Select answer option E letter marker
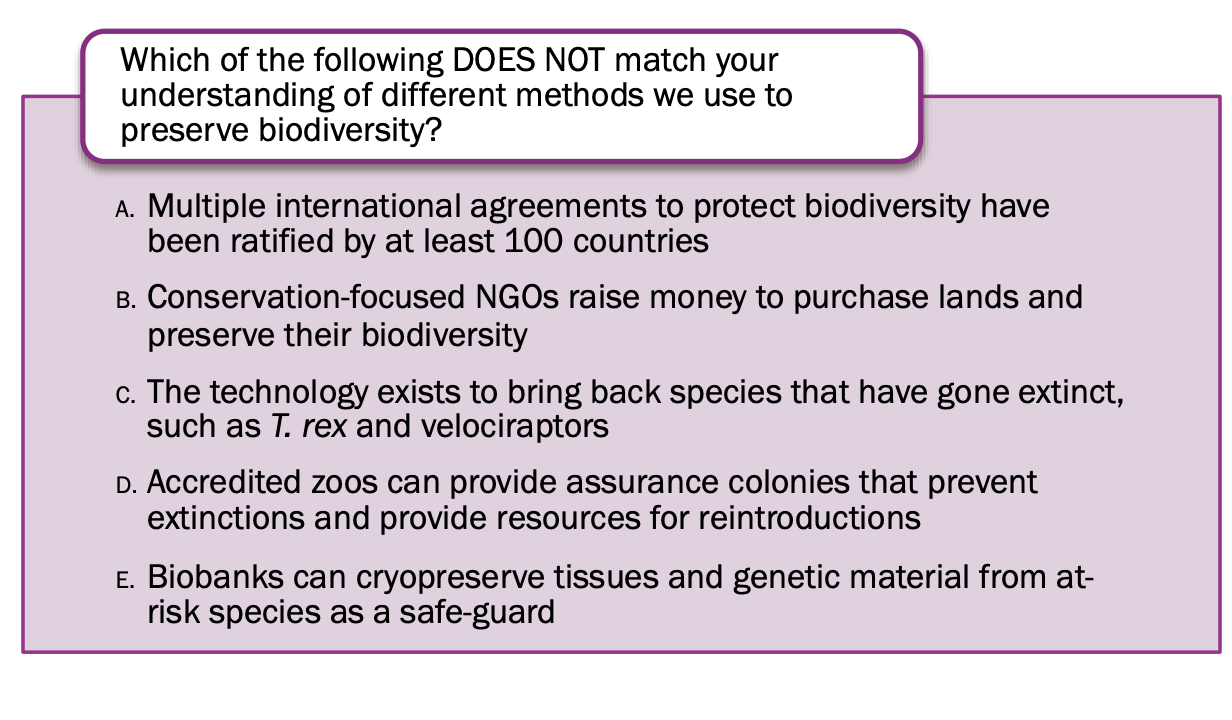Image resolution: width=1232 pixels, height=720 pixels. point(124,580)
